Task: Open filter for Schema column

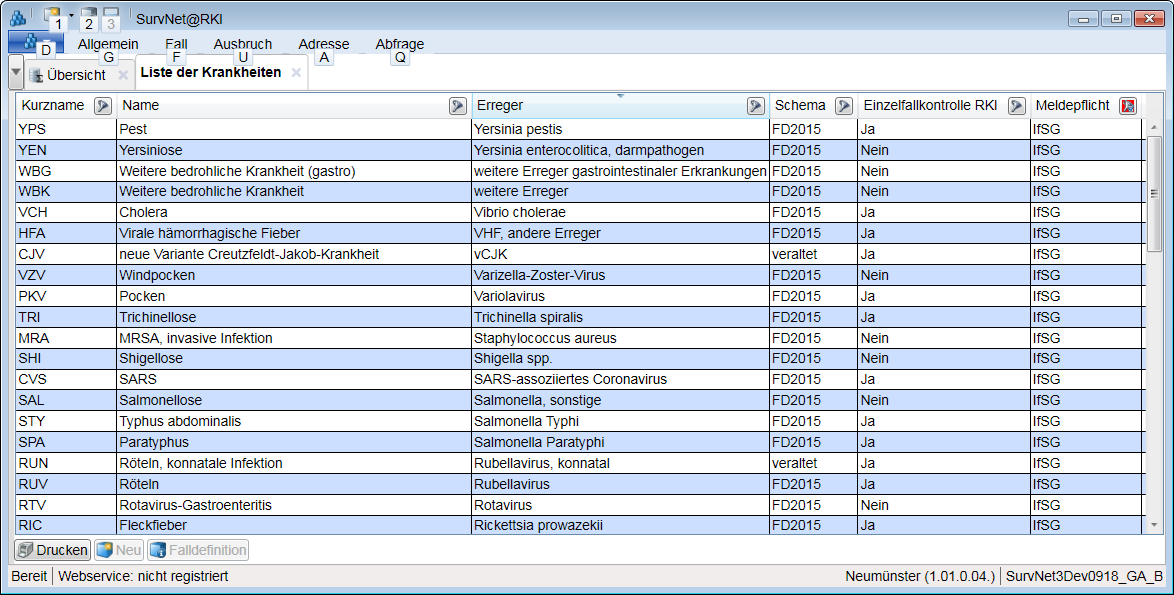Action: (x=844, y=106)
